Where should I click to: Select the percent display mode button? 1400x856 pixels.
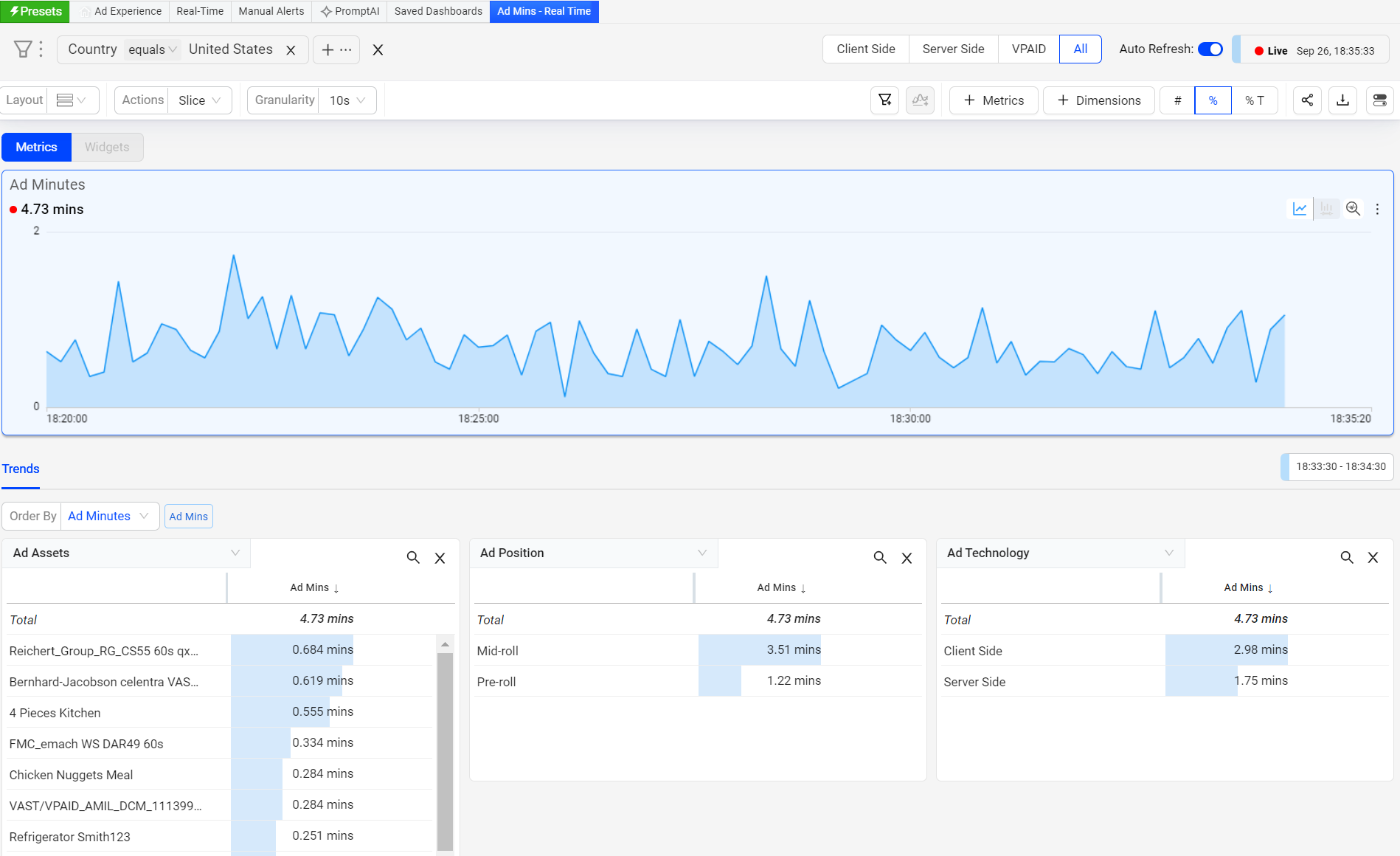(x=1213, y=100)
